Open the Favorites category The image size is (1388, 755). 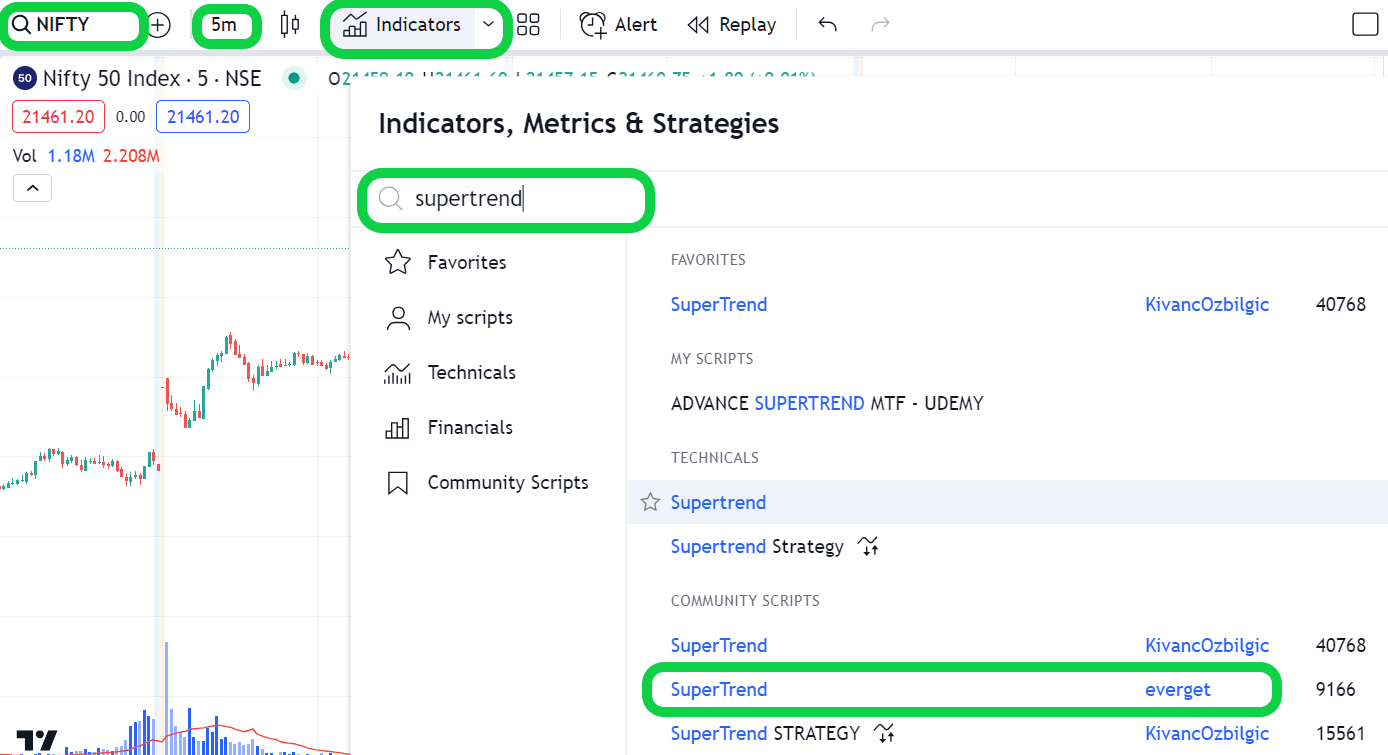466,262
